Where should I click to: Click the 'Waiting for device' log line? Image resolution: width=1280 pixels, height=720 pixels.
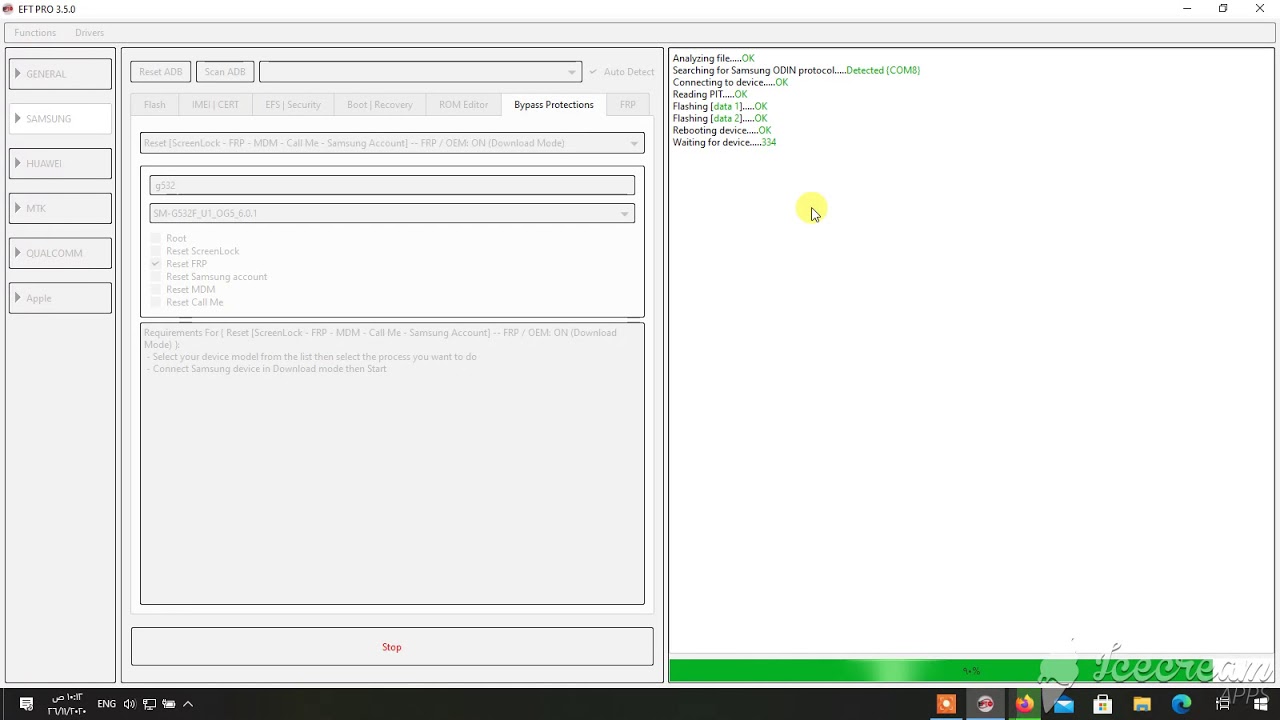tap(724, 143)
